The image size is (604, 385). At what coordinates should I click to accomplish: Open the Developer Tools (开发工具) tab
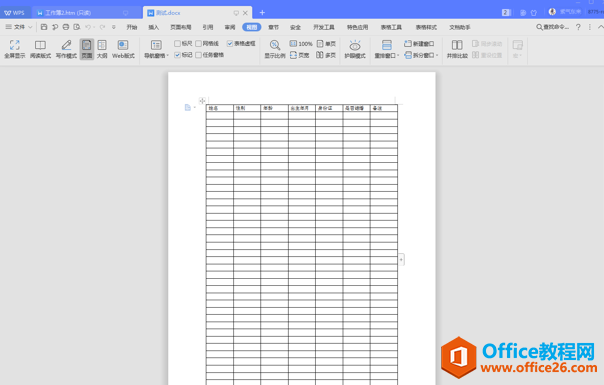point(324,27)
